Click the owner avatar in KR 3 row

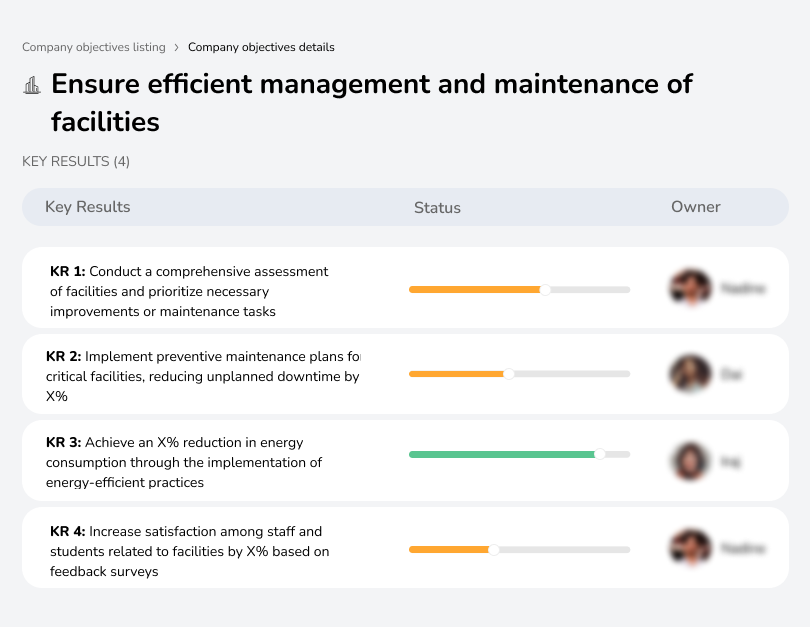[x=690, y=461]
